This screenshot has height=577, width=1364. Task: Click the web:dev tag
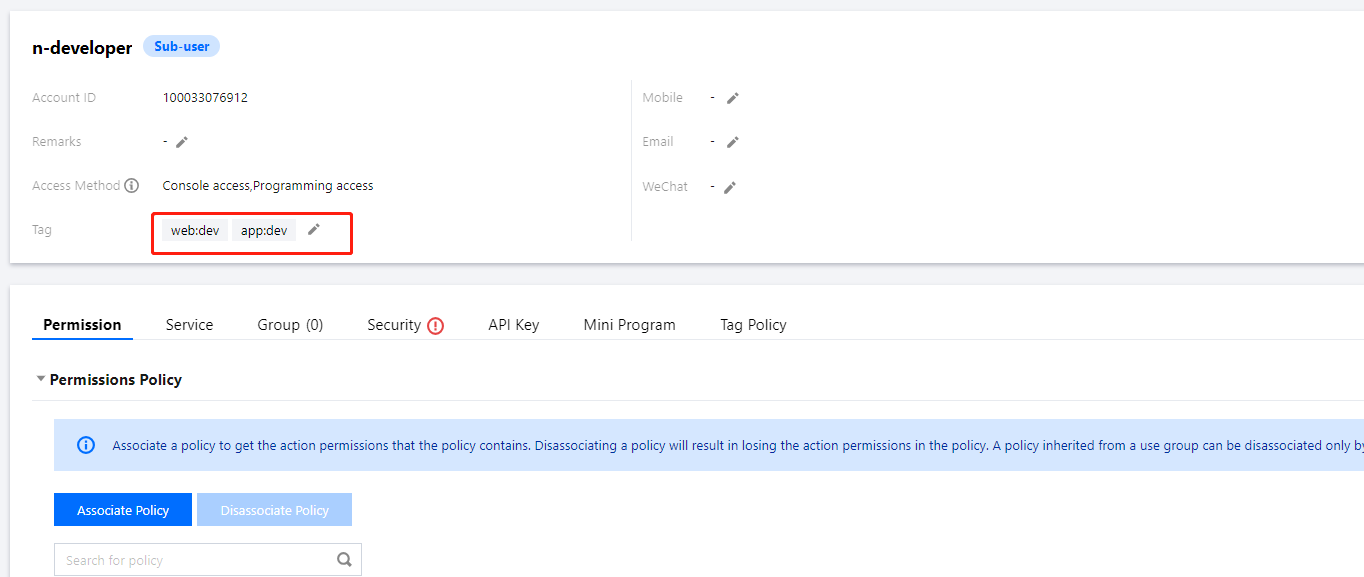pyautogui.click(x=195, y=231)
